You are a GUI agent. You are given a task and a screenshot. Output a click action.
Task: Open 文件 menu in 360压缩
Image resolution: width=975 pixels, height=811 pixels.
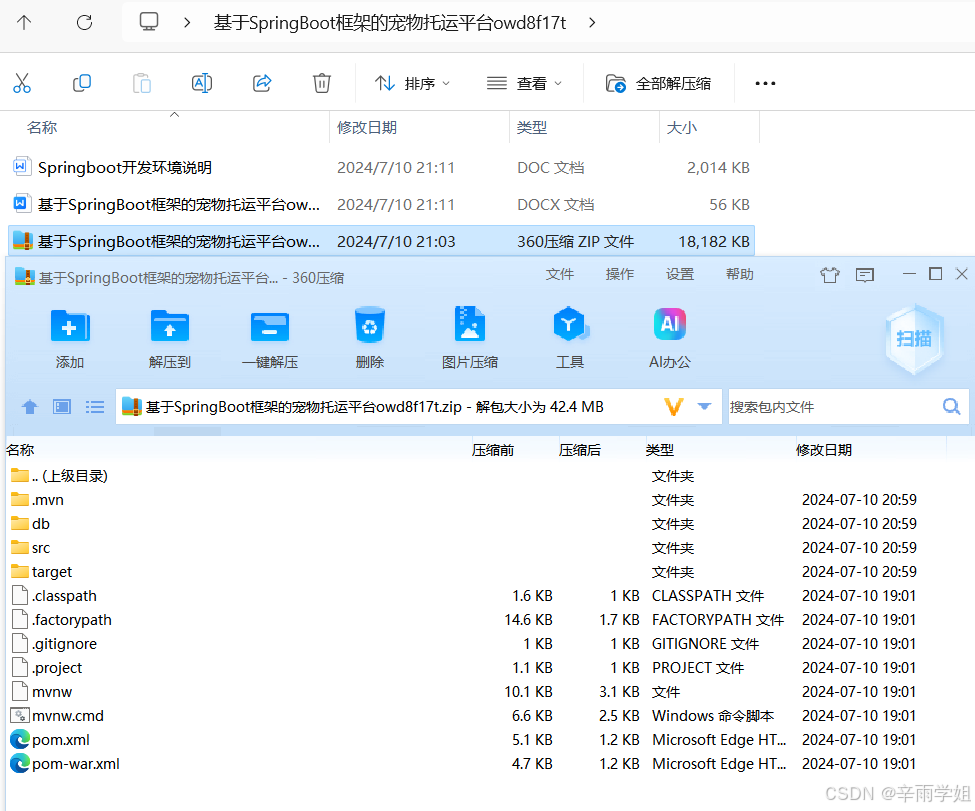(x=560, y=274)
